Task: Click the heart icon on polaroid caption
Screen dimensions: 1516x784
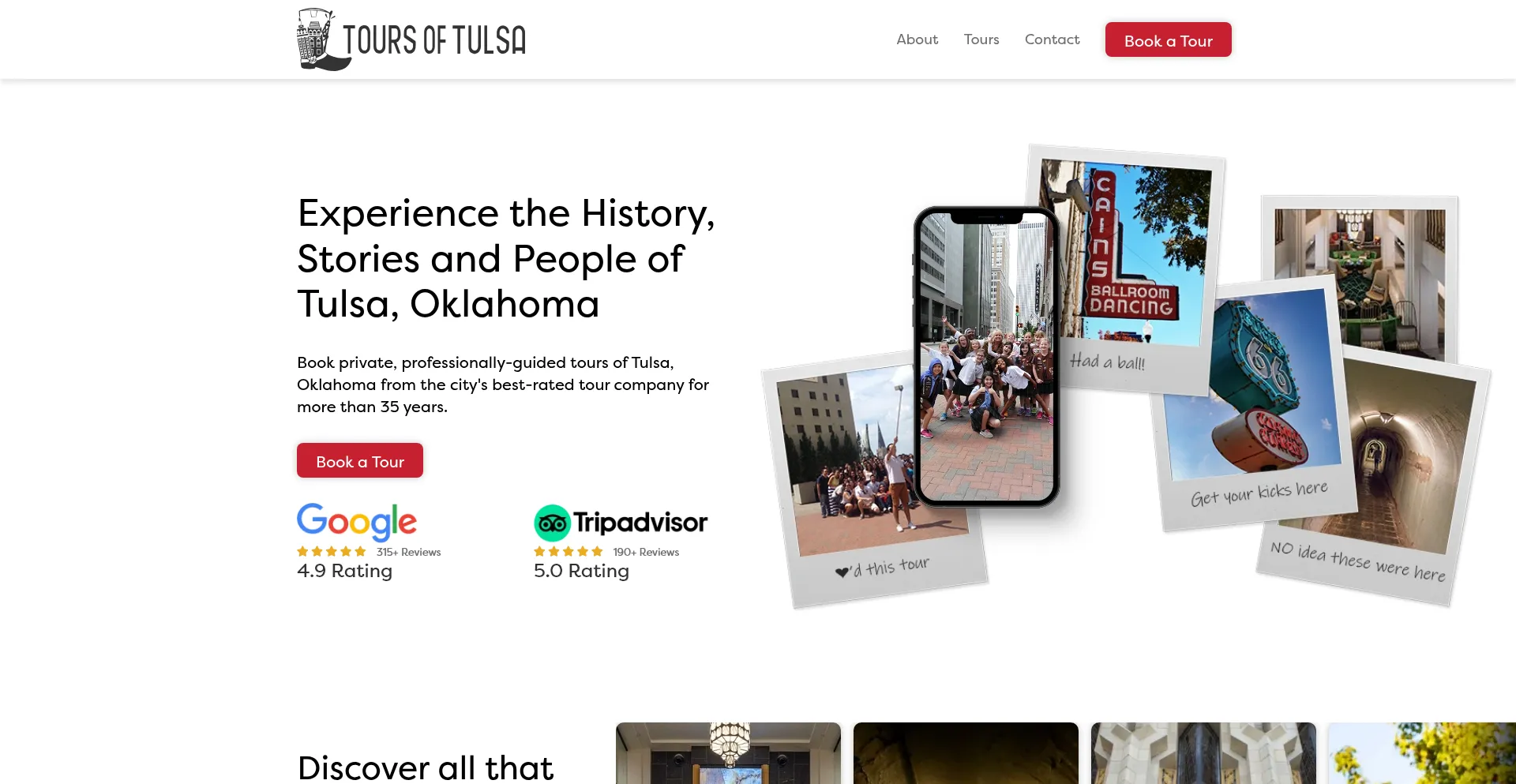Action: pos(842,572)
